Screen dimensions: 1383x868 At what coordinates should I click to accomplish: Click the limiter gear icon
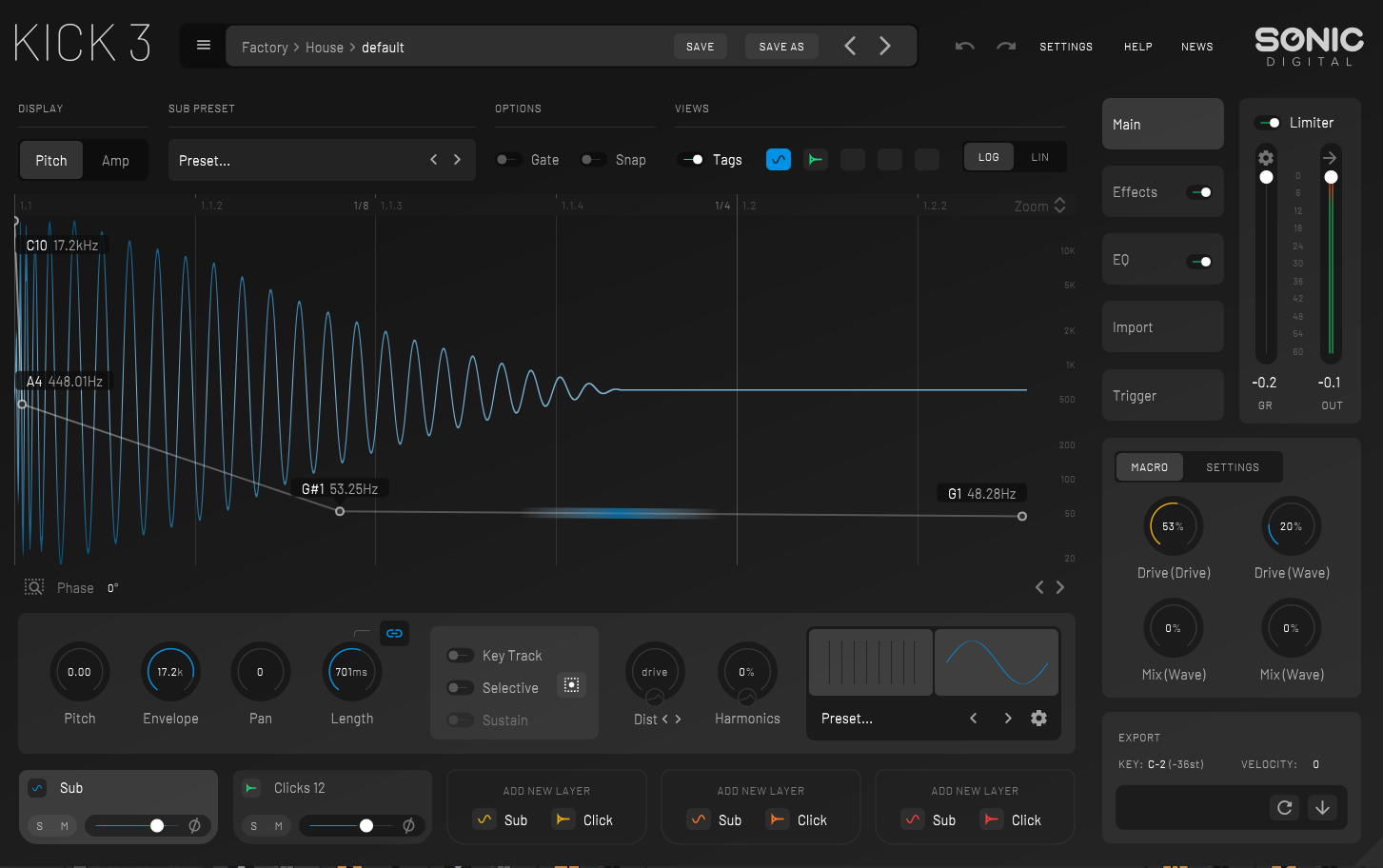pyautogui.click(x=1265, y=157)
